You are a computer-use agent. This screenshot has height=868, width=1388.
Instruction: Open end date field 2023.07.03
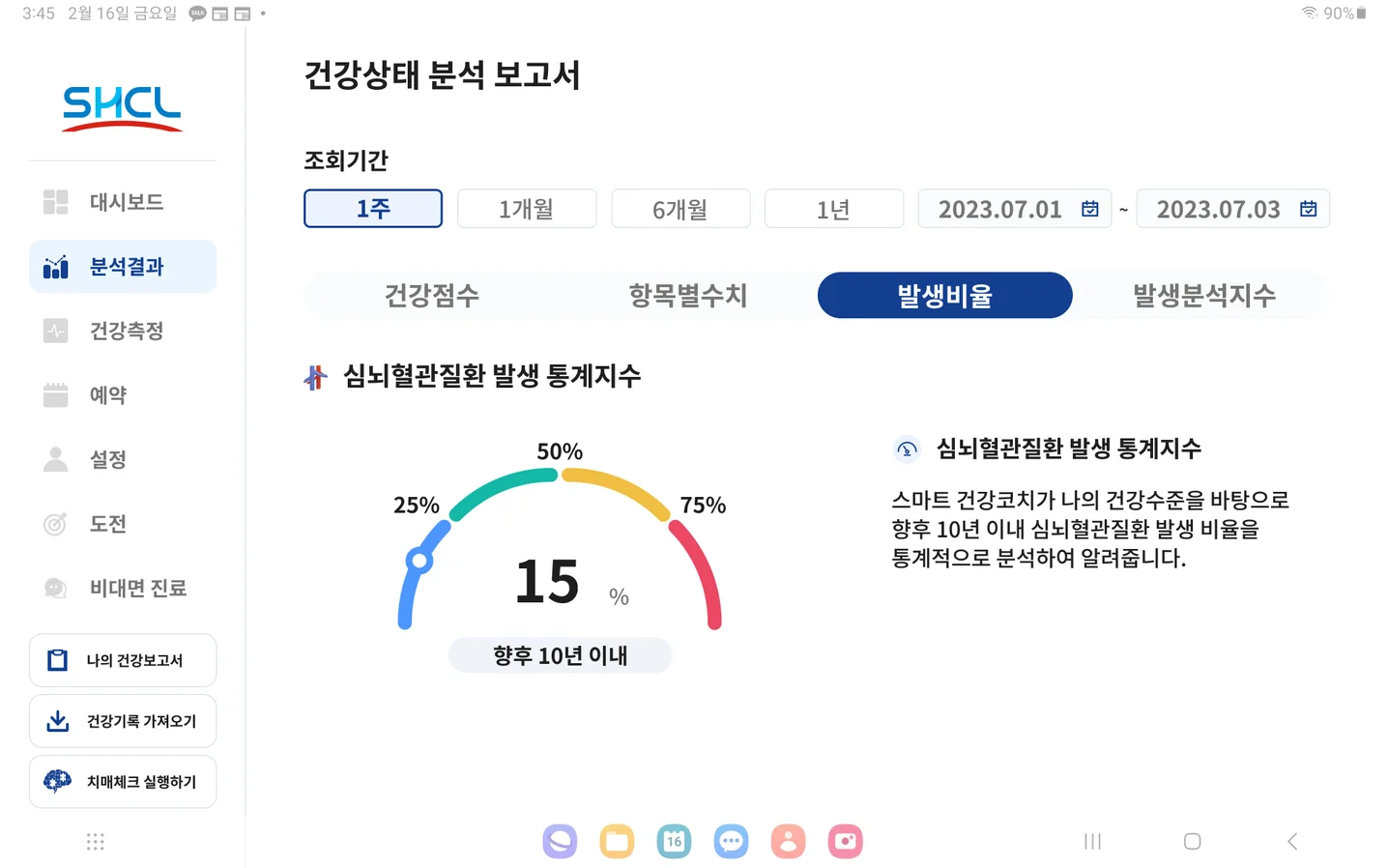[x=1233, y=209]
